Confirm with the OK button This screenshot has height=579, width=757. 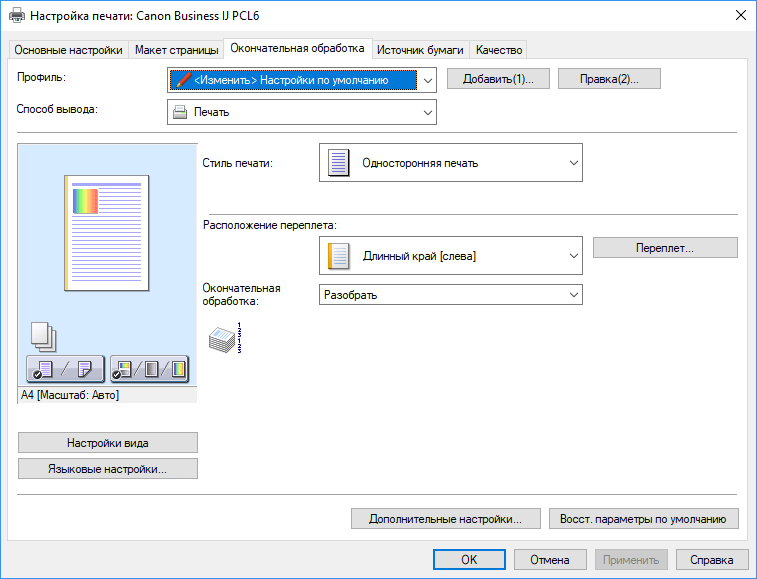[469, 560]
